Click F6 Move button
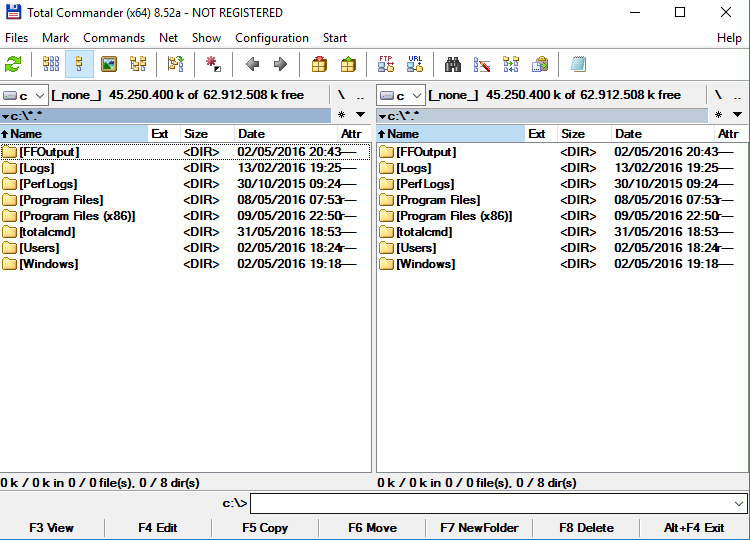Viewport: 750px width, 540px height. coord(372,528)
